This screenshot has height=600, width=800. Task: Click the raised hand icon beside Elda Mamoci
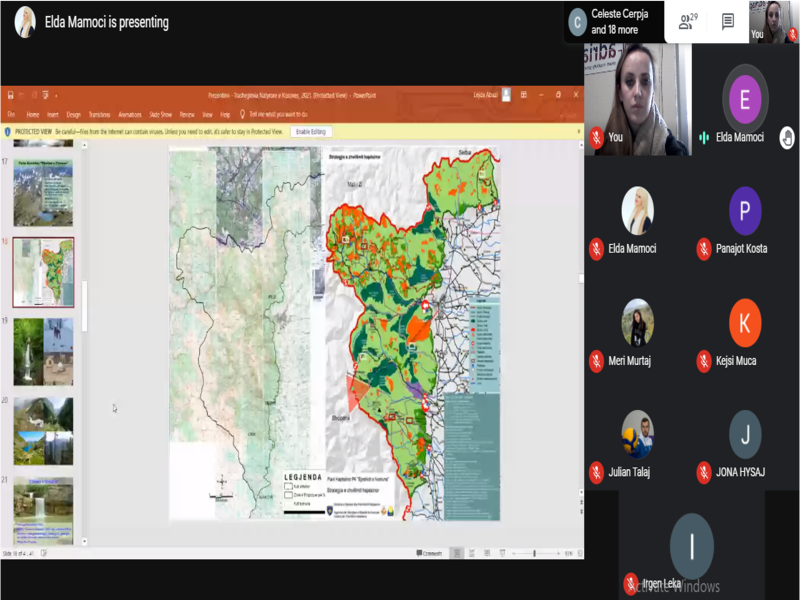[787, 138]
